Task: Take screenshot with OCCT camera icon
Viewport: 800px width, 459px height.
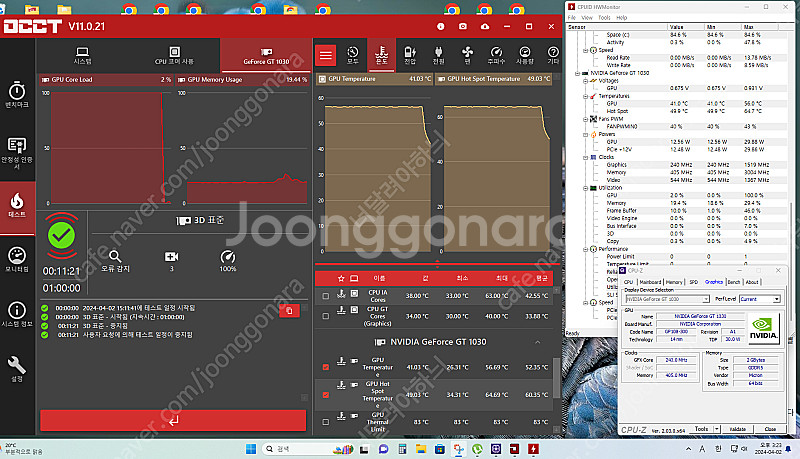Action: (x=463, y=27)
